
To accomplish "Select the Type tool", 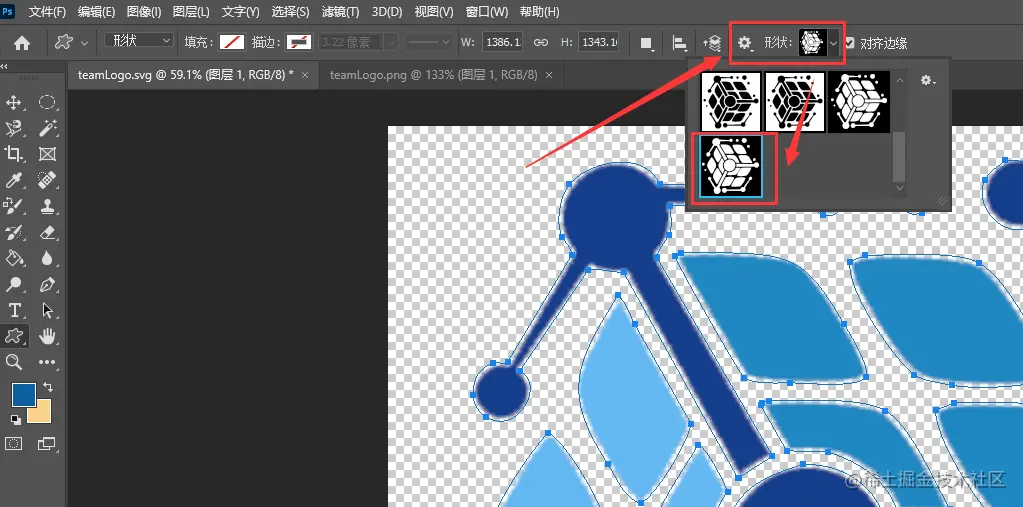I will pyautogui.click(x=14, y=310).
